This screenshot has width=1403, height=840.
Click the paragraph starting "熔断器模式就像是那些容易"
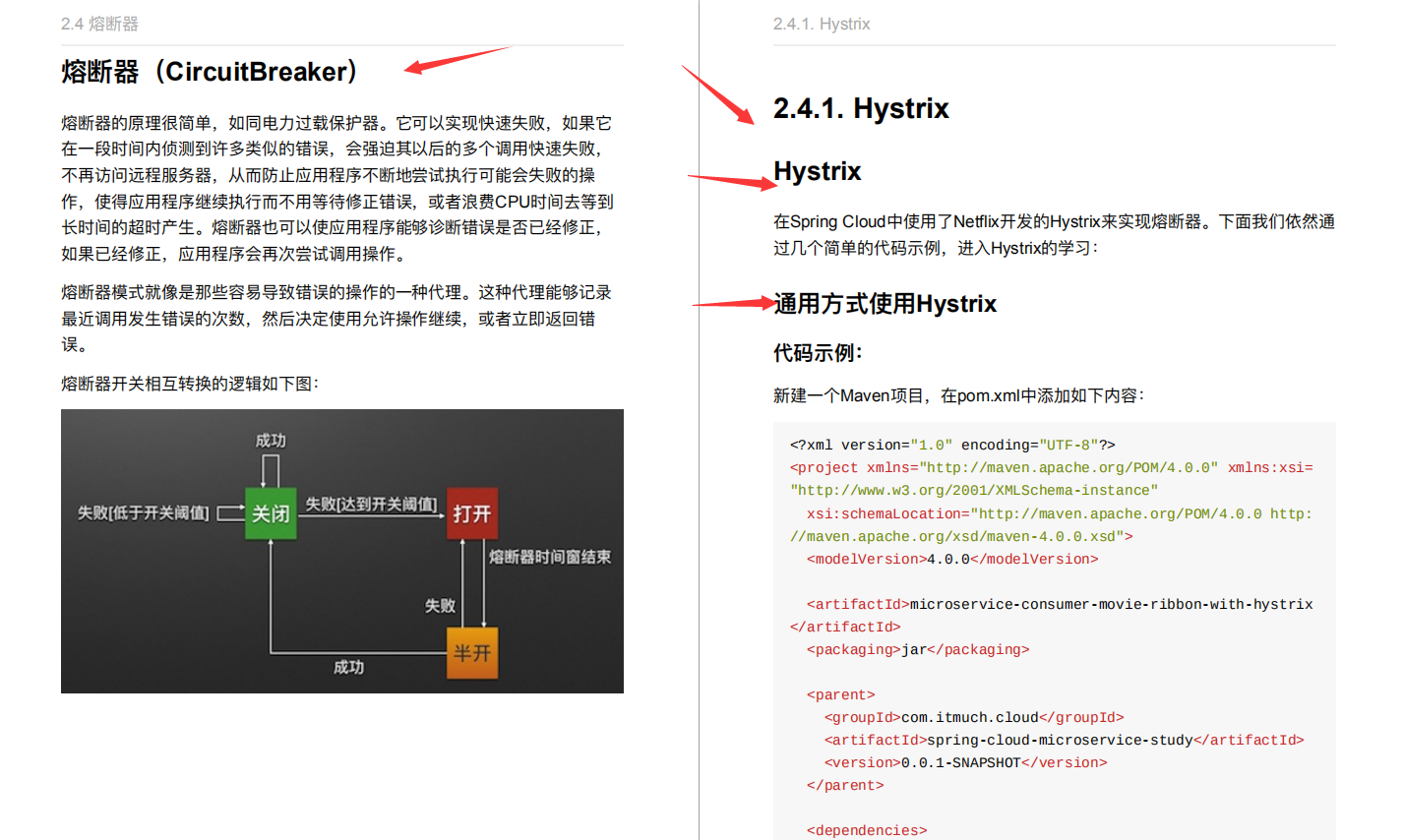click(x=336, y=319)
